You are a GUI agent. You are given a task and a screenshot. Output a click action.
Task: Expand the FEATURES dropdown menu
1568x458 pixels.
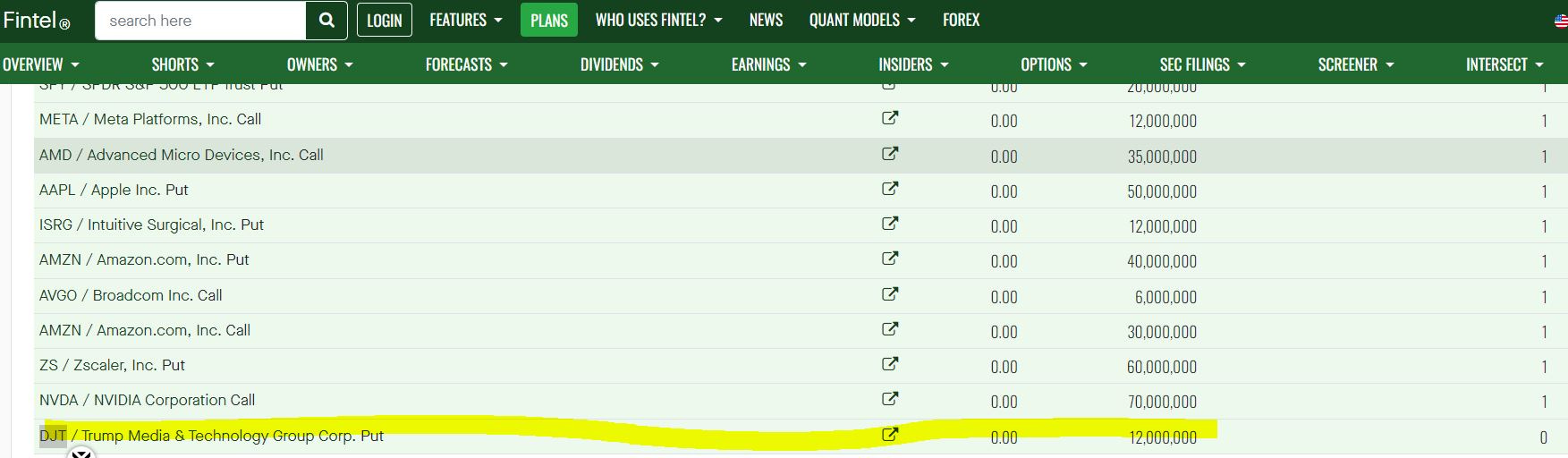466,20
